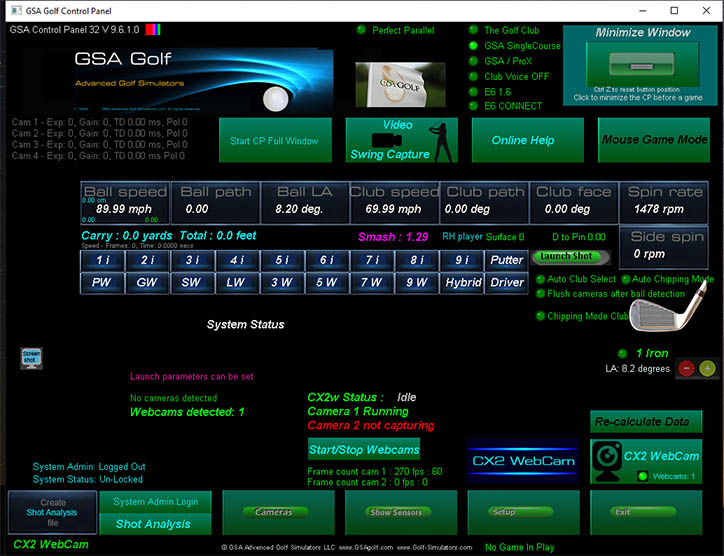Screen dimensions: 724x556
Task: Toggle Auto Club Select
Action: tap(540, 279)
